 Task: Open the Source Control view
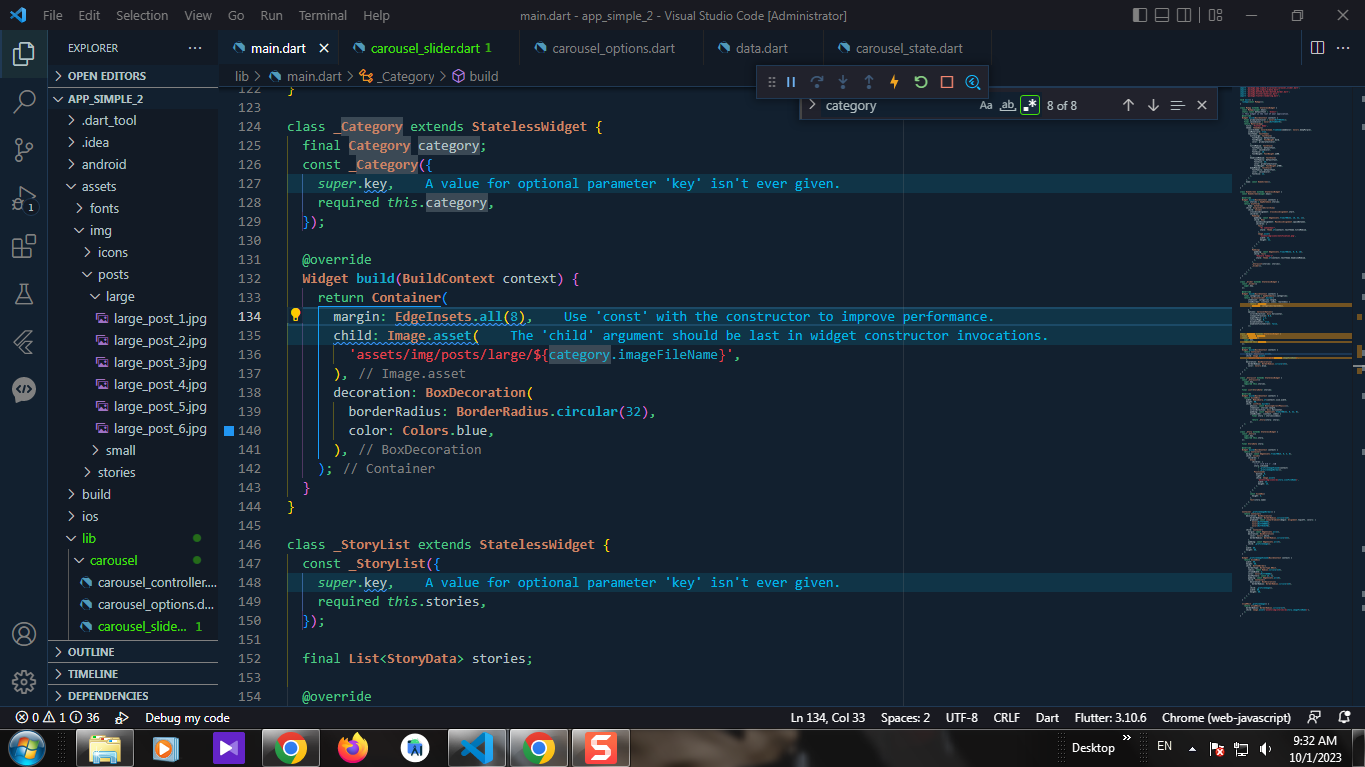24,150
